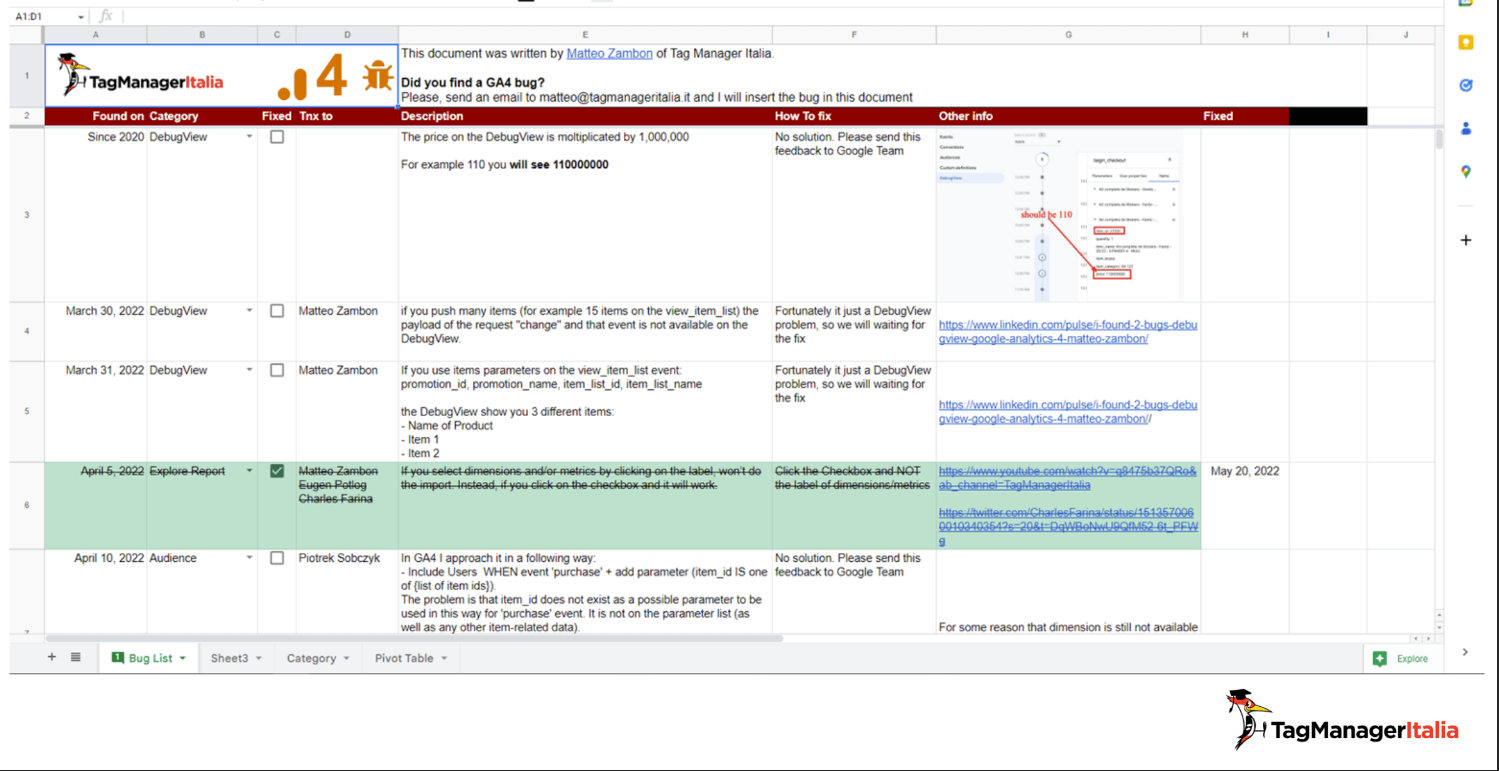
Task: Open the YouTube link in Explore Report row
Action: (1067, 478)
